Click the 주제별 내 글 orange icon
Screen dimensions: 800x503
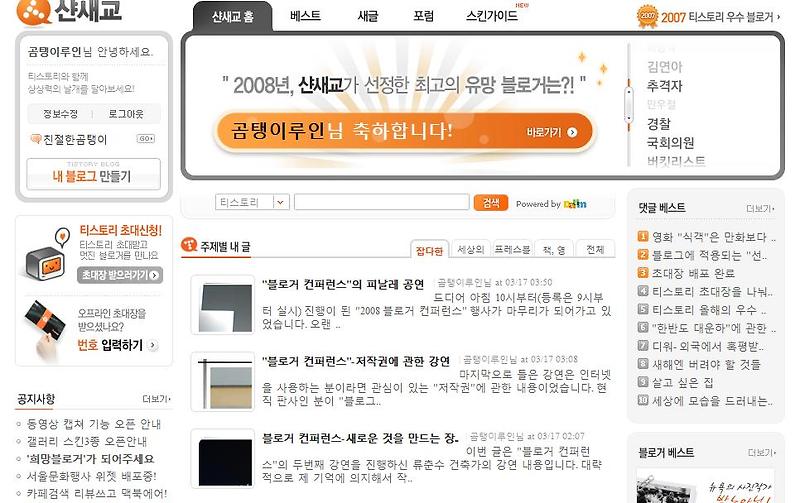pyautogui.click(x=189, y=244)
